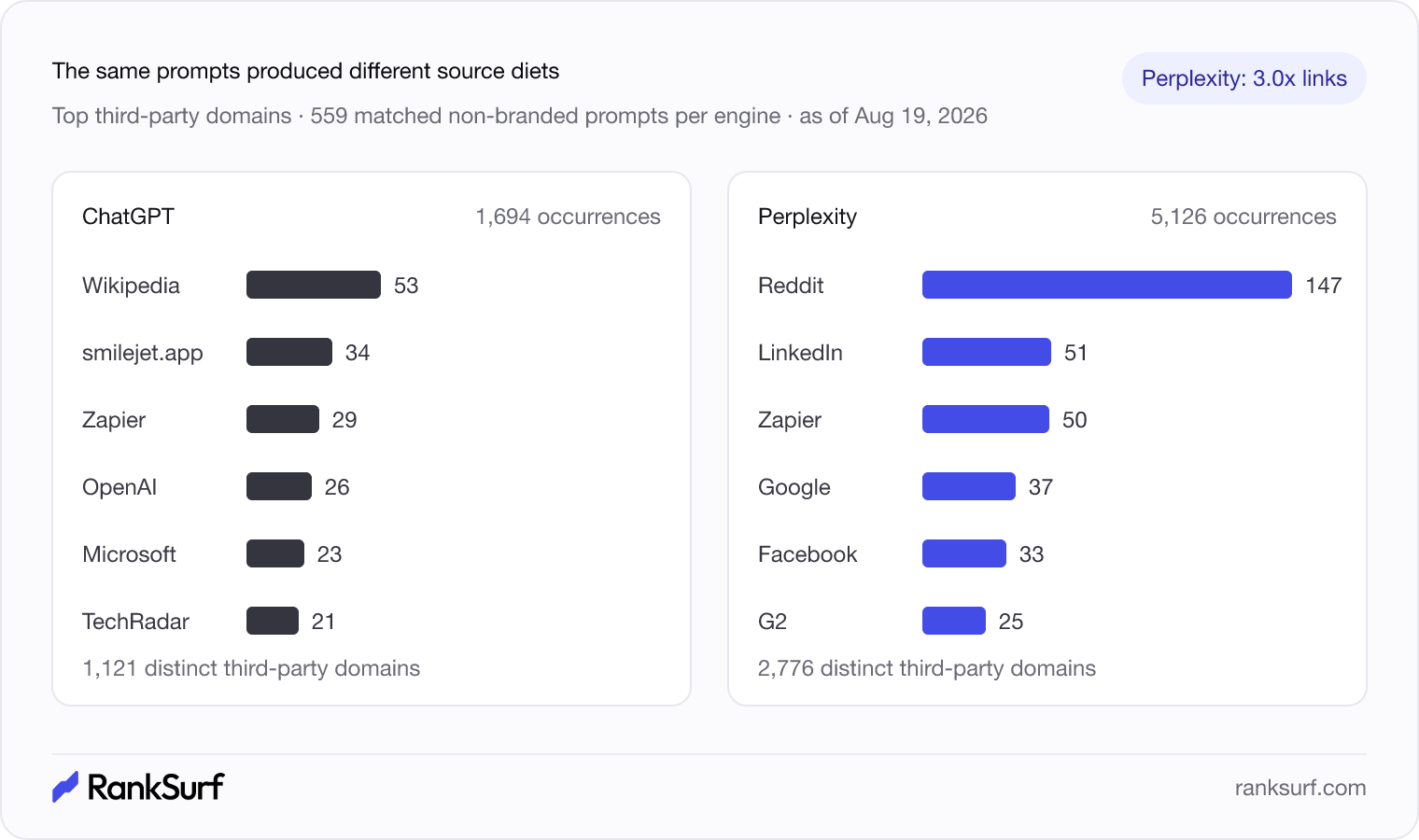This screenshot has width=1419, height=840.
Task: Click the value 23 next to Microsoft
Action: 330,554
